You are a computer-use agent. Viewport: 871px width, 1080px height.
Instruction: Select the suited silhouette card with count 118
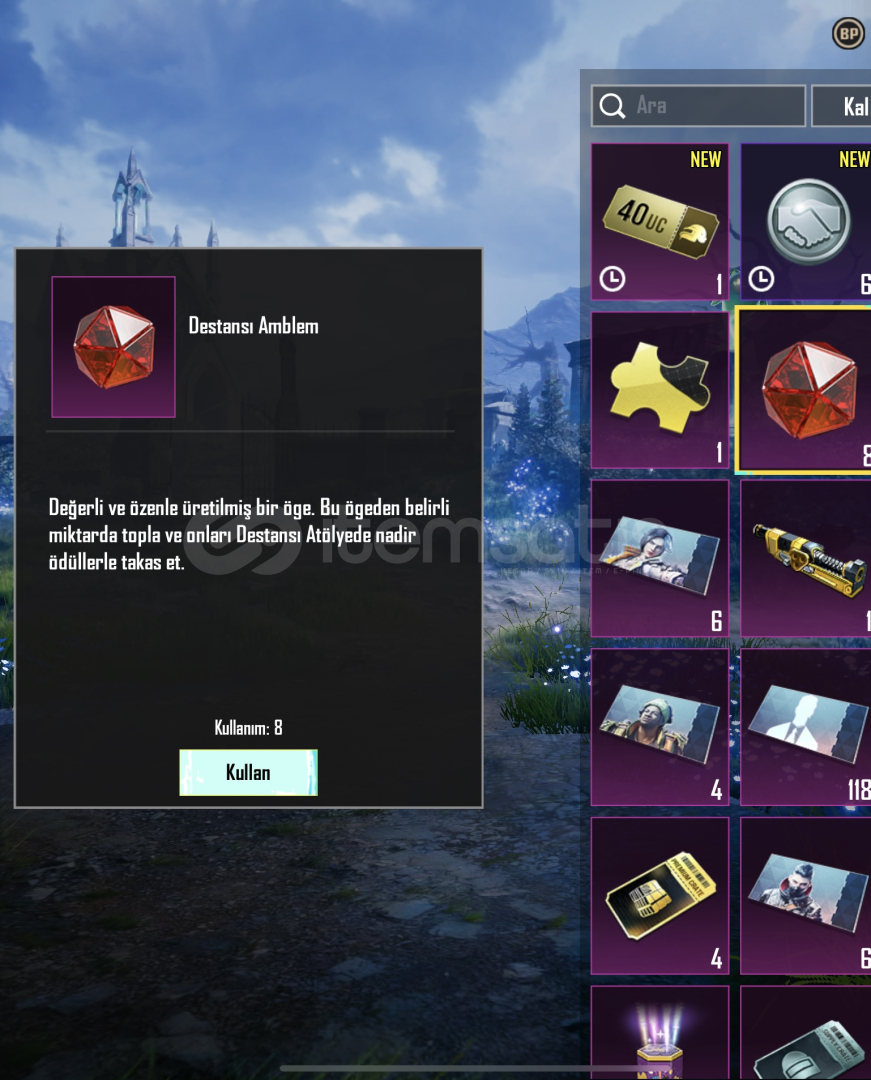pyautogui.click(x=806, y=727)
